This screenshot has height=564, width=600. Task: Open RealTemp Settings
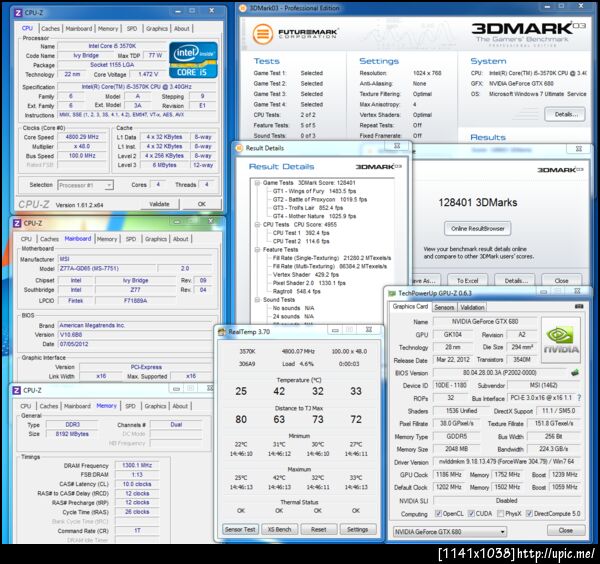(x=357, y=529)
